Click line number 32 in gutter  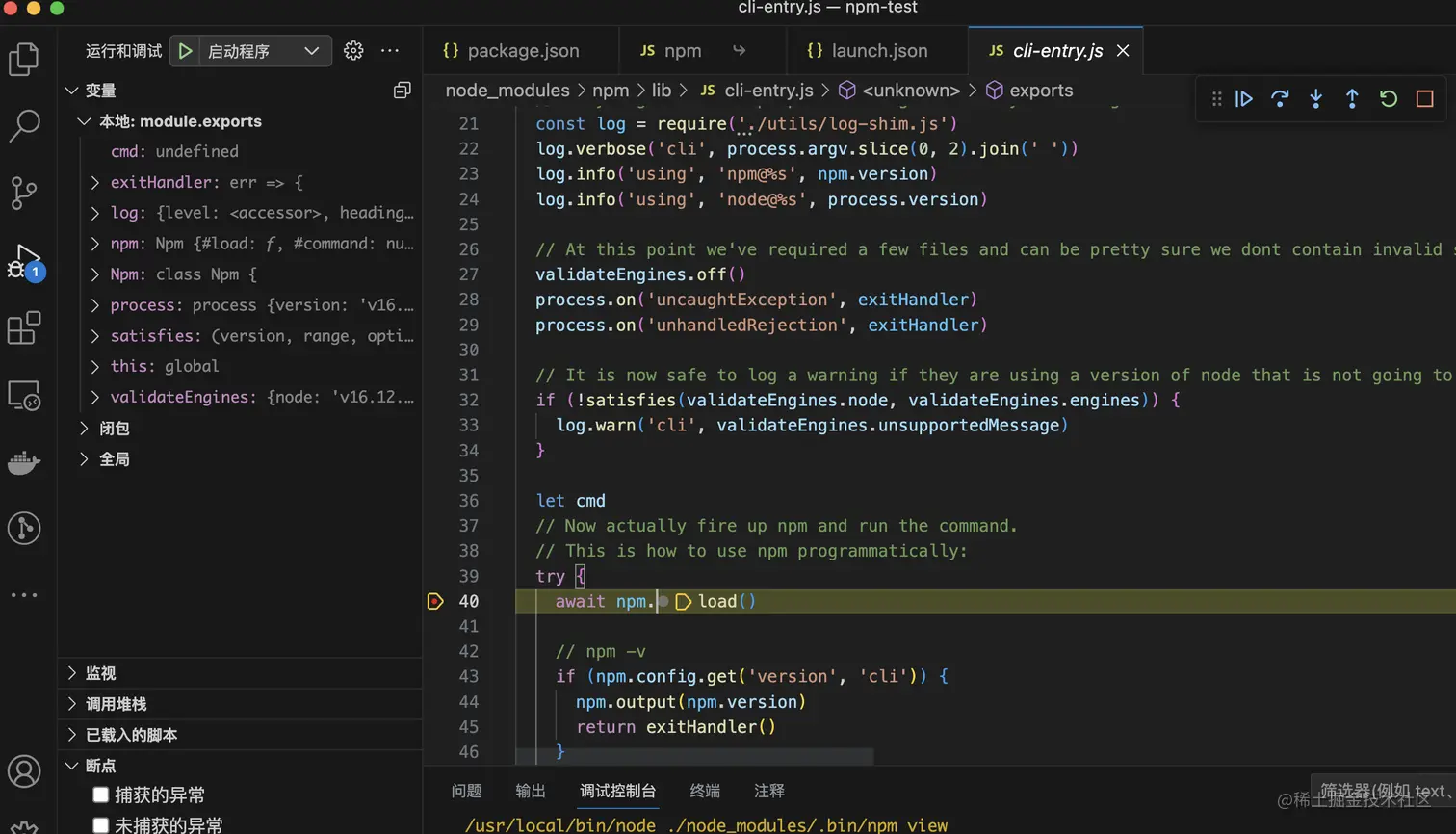pyautogui.click(x=468, y=400)
